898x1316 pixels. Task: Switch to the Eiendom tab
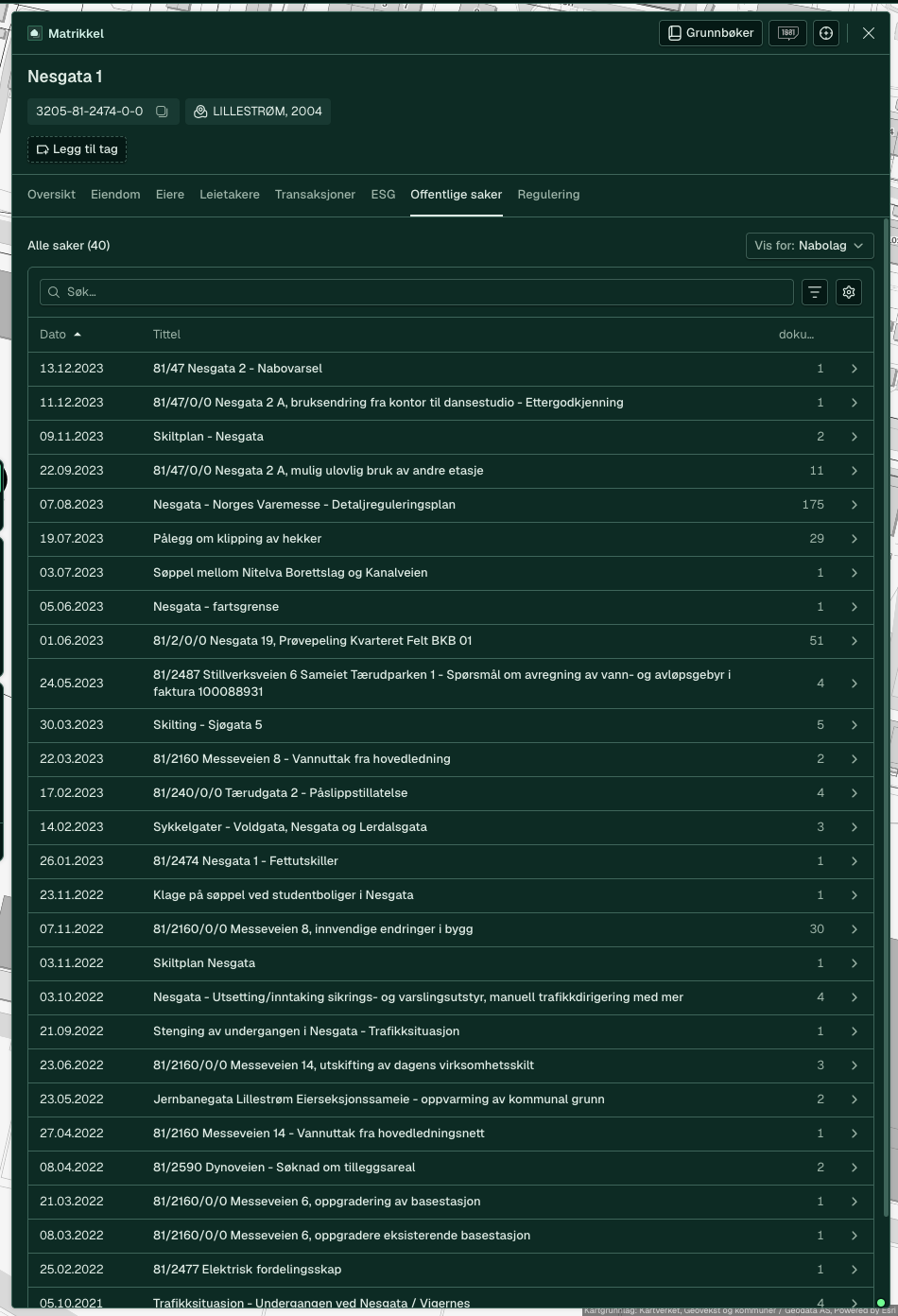coord(115,195)
